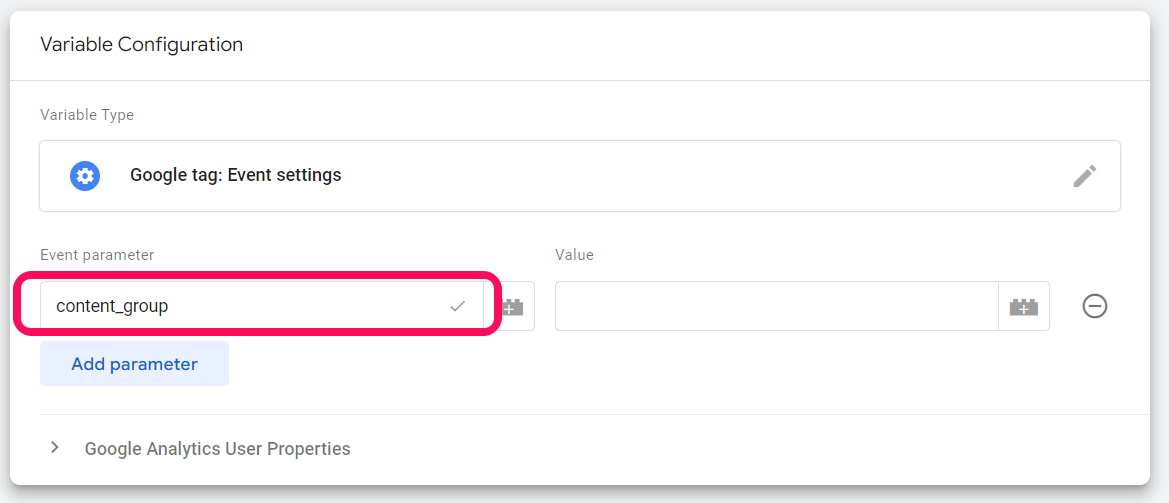The image size is (1169, 503).
Task: Click the Google Analytics User Properties title
Action: (x=217, y=449)
